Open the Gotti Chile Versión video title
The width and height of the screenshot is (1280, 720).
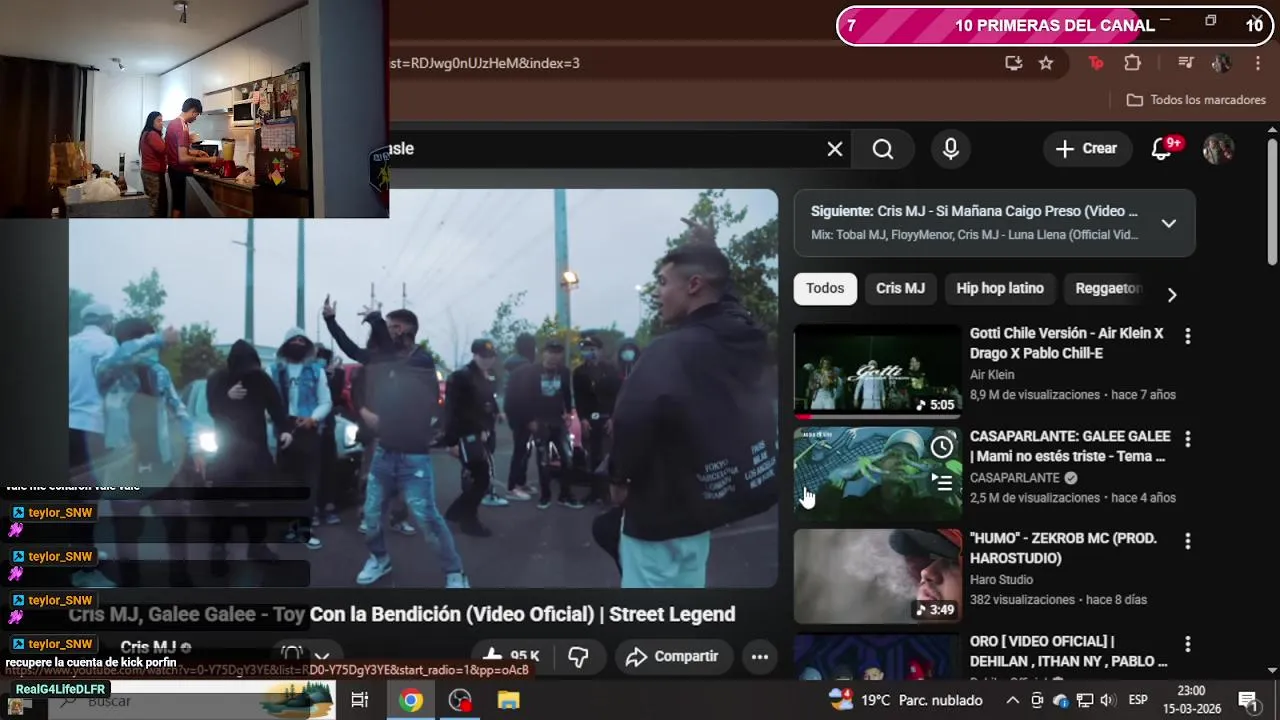(1066, 343)
